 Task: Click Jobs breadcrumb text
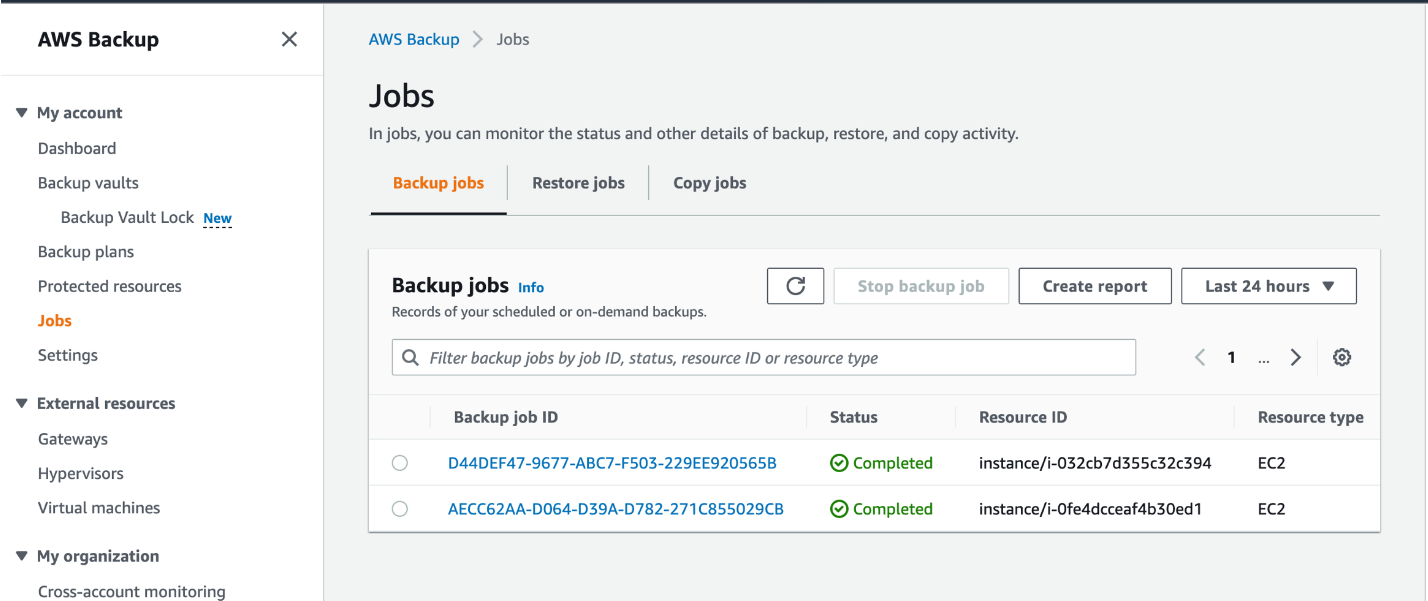tap(513, 40)
